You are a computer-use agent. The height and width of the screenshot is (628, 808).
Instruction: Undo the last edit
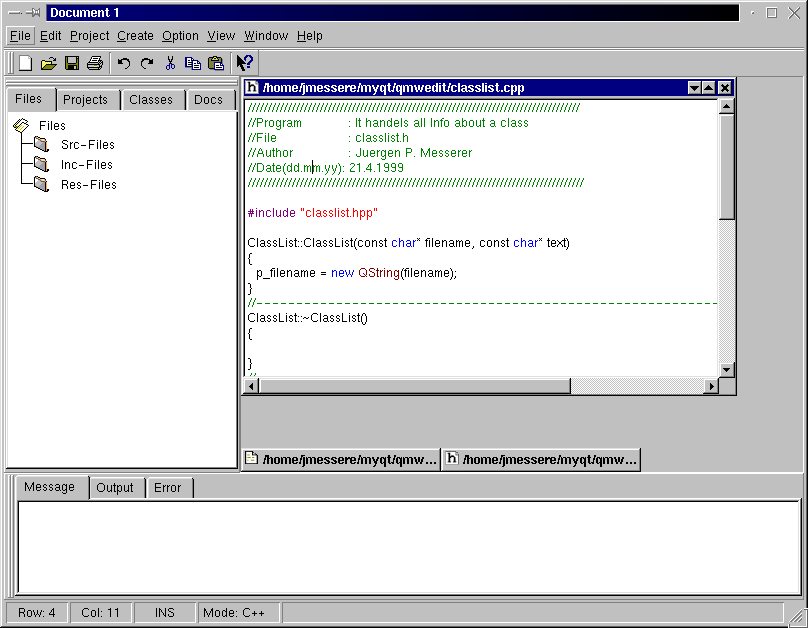click(124, 63)
